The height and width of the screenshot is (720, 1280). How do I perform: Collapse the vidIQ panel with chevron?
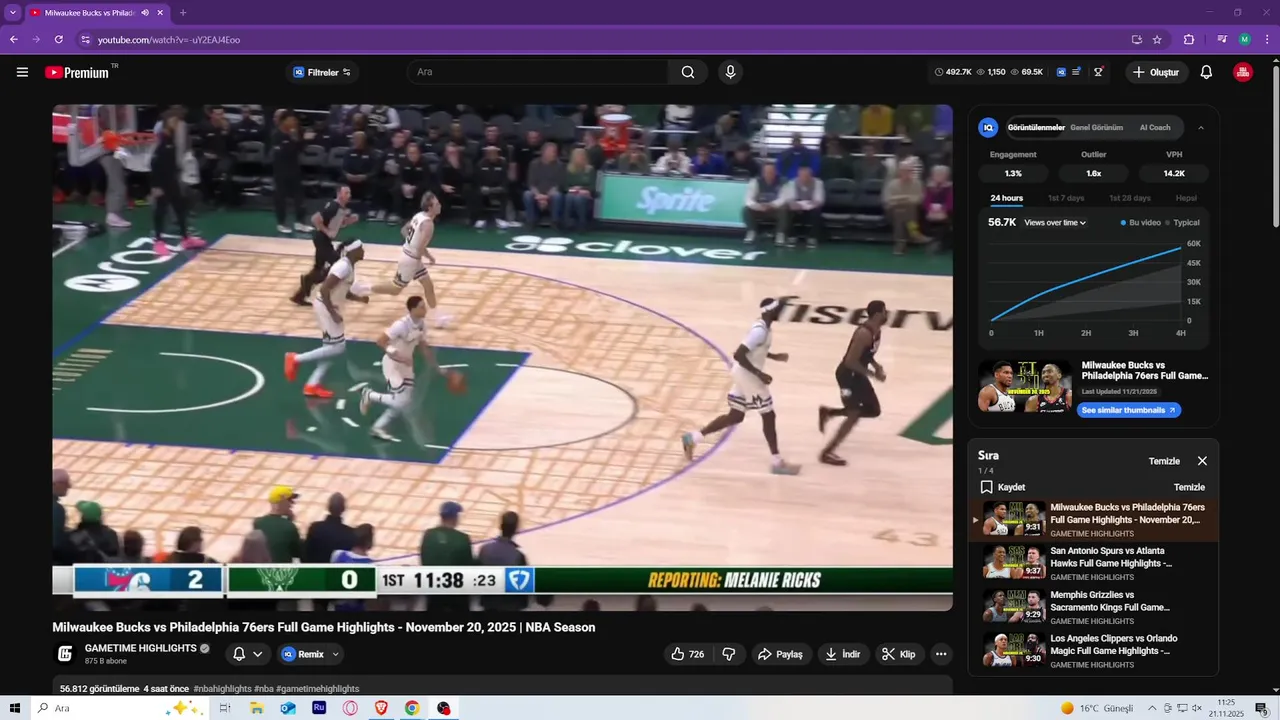point(1201,128)
